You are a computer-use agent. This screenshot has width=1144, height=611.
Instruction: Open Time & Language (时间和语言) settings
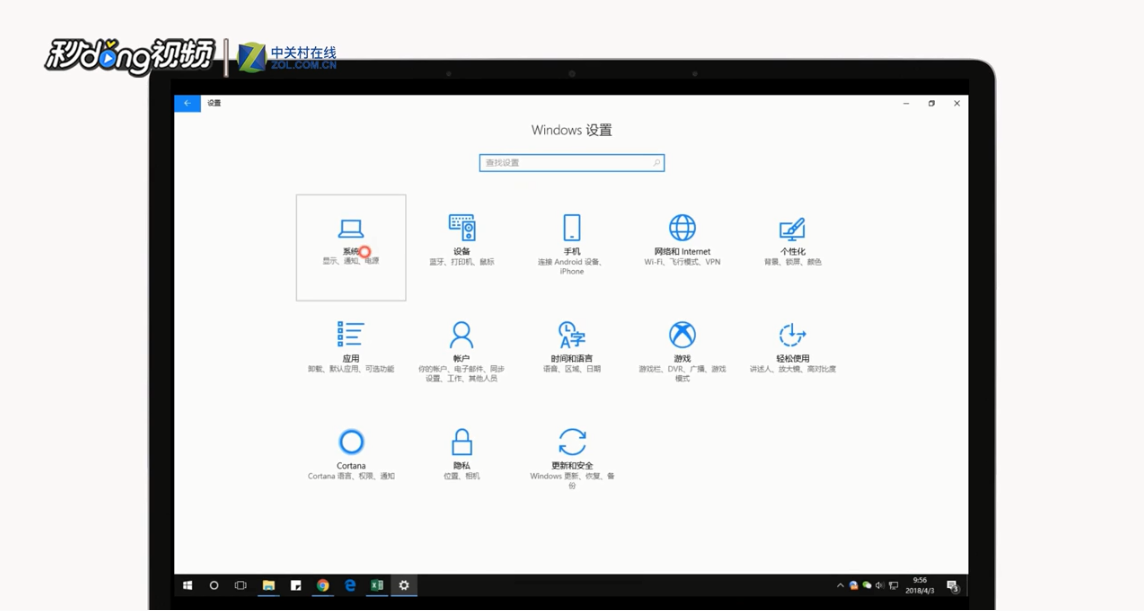571,345
